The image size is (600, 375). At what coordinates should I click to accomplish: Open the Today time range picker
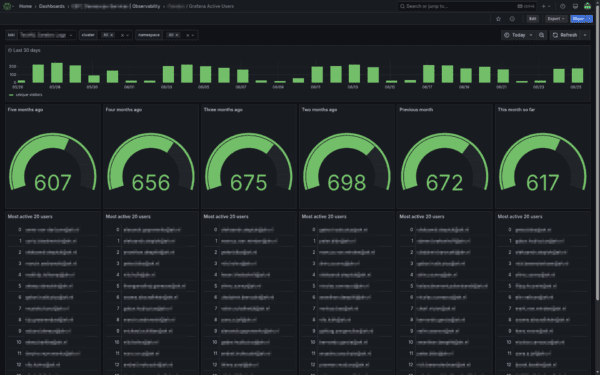tap(519, 35)
